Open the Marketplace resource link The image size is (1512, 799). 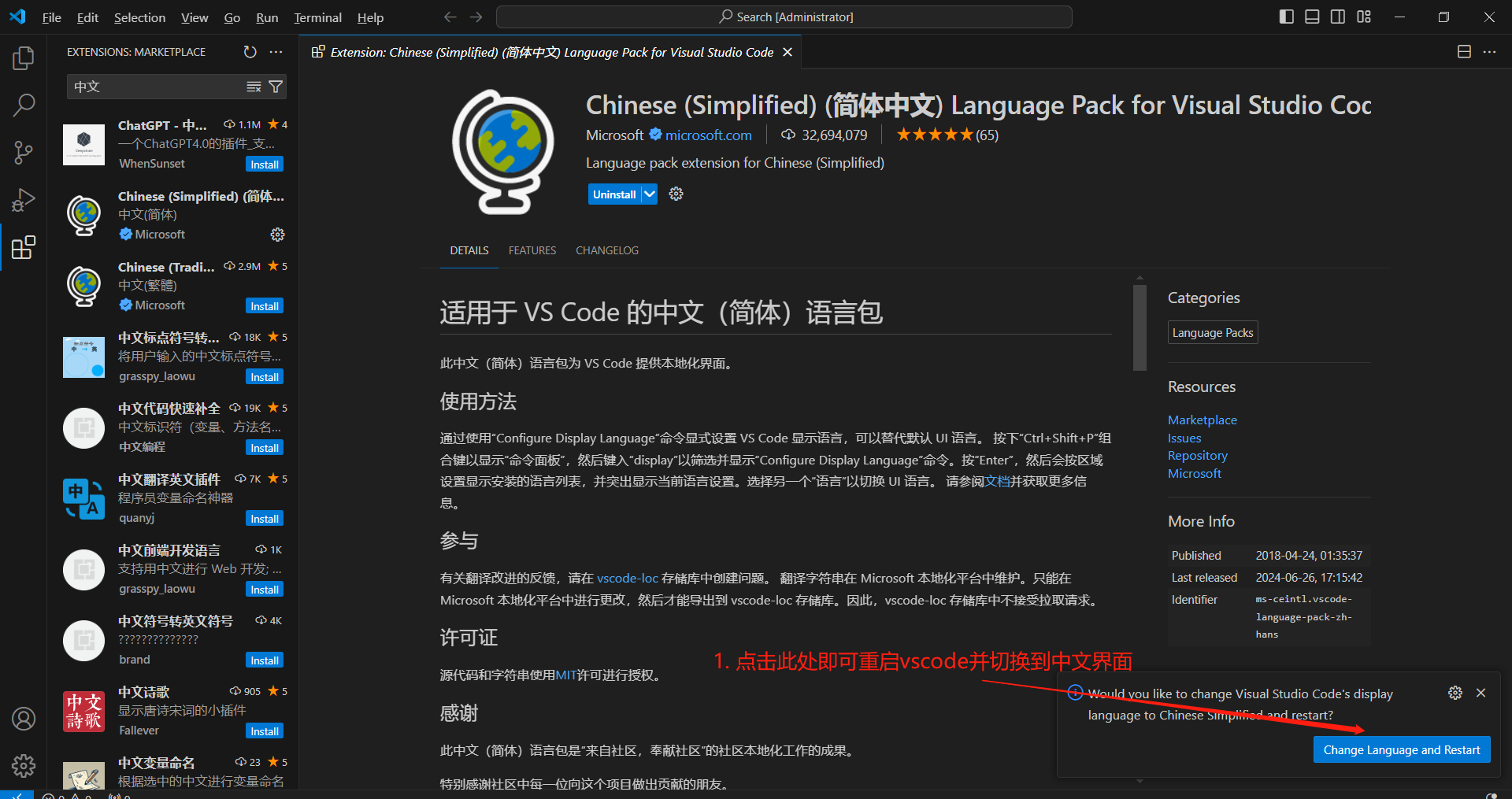coord(1202,420)
